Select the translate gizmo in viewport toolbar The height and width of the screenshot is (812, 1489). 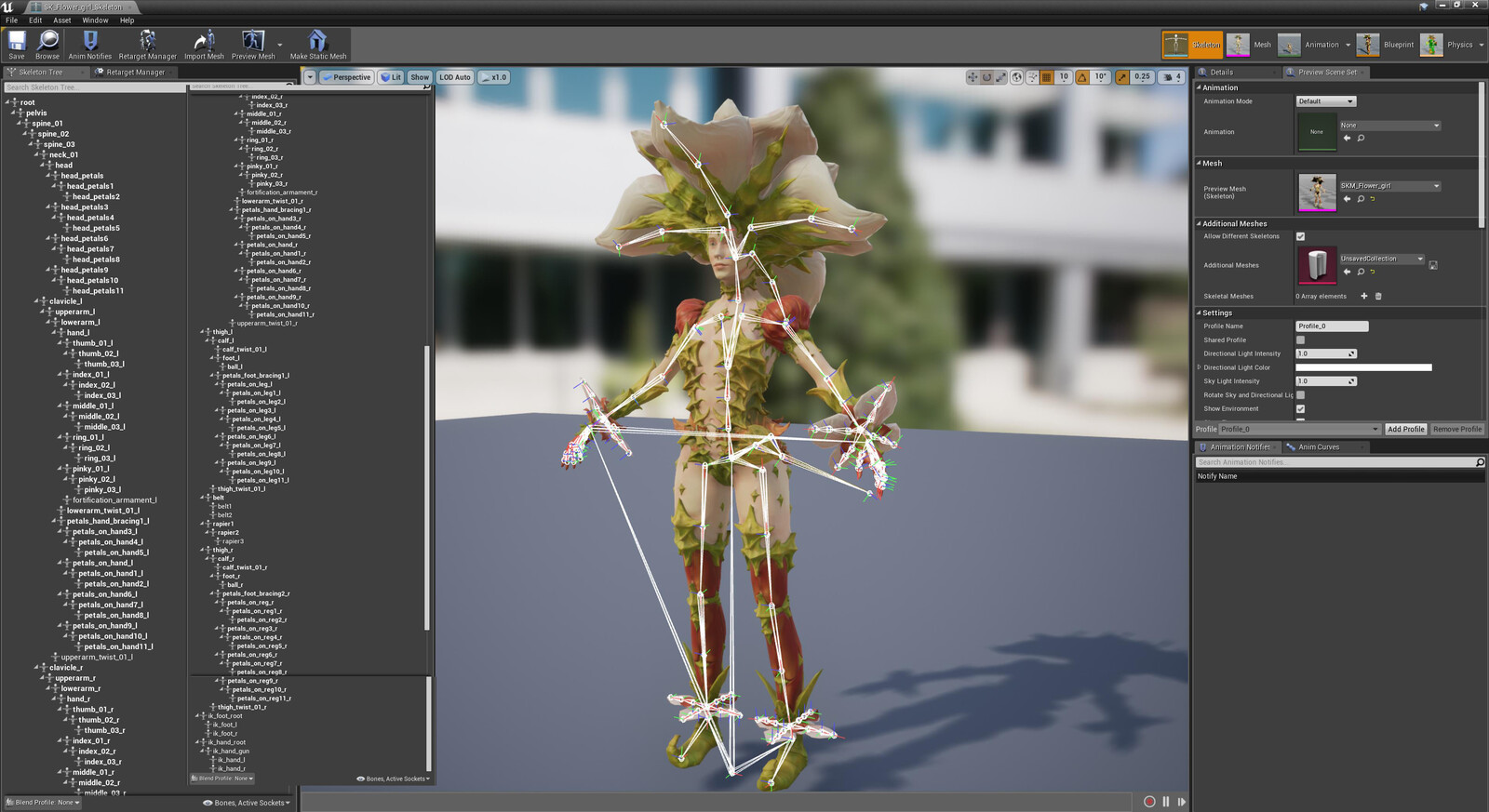point(973,77)
